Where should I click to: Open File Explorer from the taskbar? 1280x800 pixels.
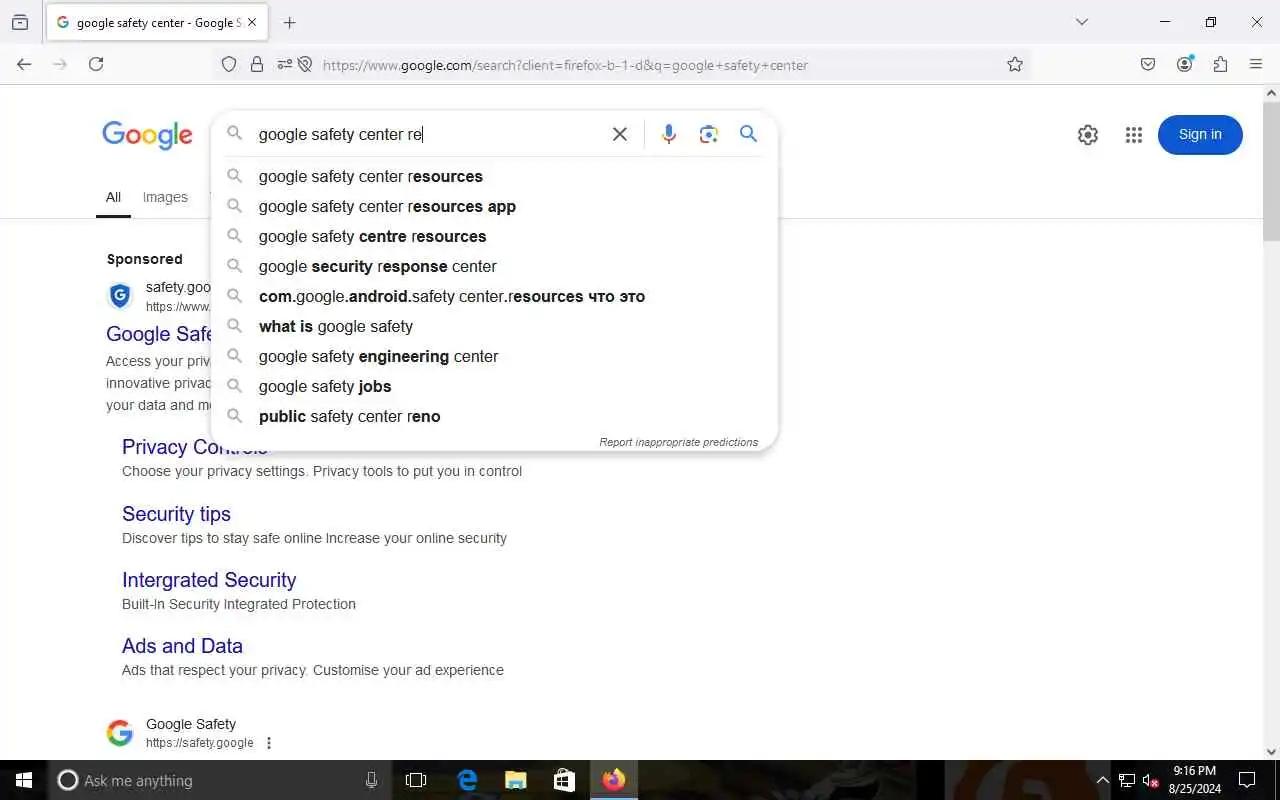(516, 780)
